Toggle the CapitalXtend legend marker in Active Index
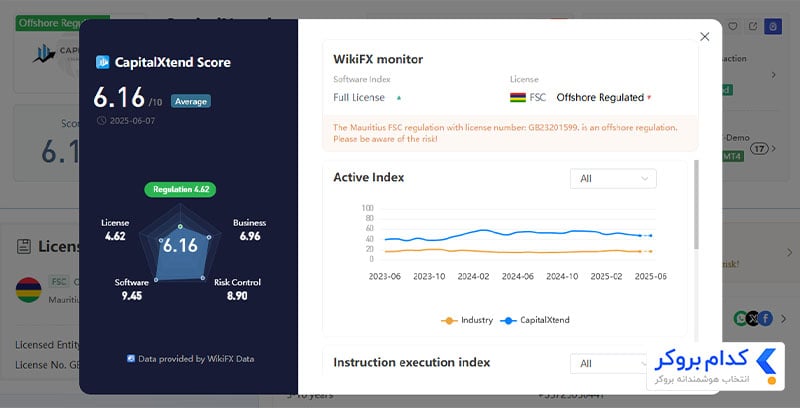 click(x=508, y=321)
